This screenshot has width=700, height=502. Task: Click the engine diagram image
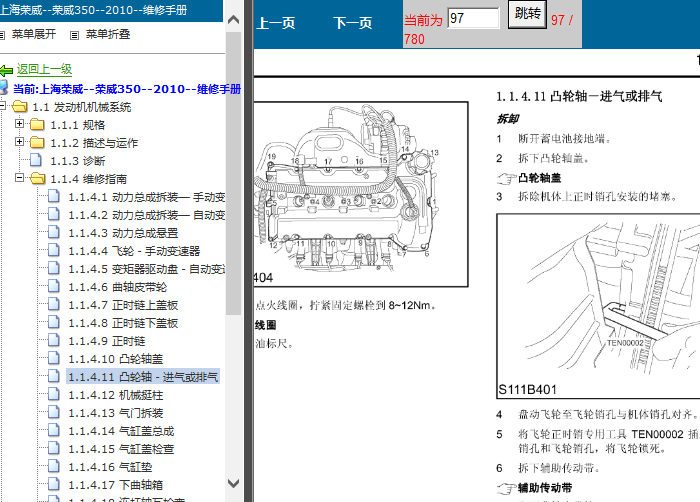361,194
